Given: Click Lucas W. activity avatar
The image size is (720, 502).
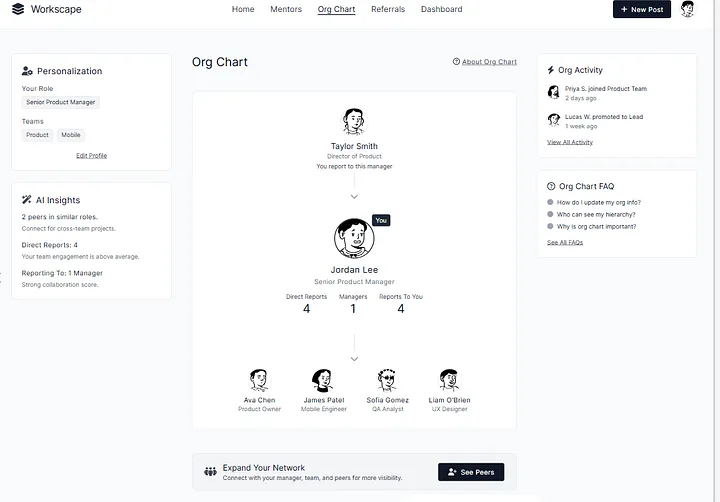Looking at the screenshot, I should [x=554, y=120].
